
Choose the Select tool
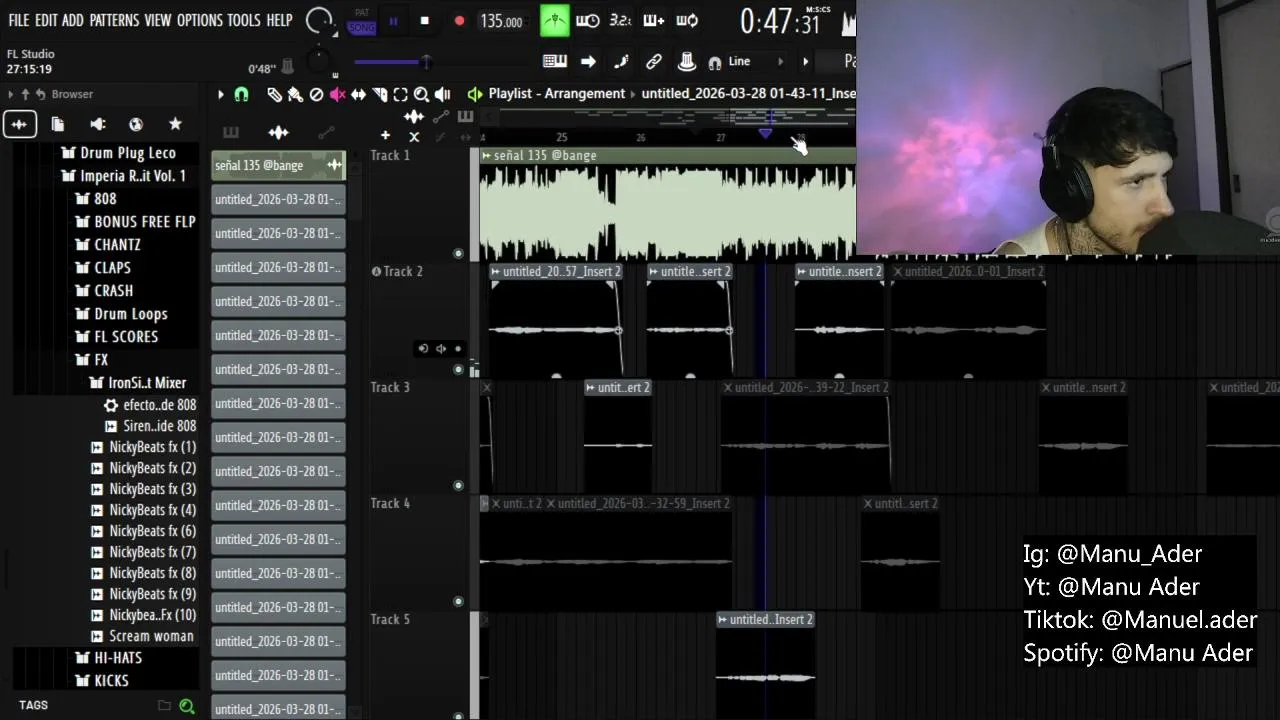[x=400, y=94]
